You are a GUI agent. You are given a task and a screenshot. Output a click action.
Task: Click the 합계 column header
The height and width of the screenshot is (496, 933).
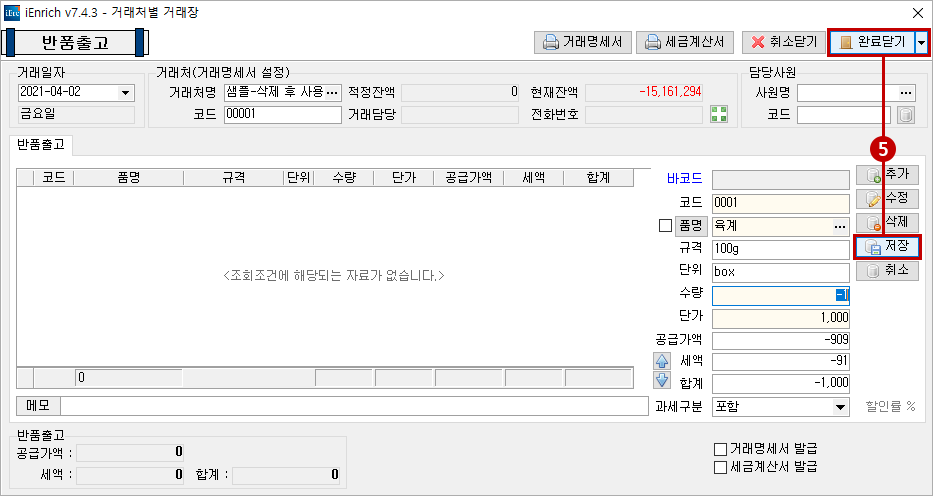598,178
